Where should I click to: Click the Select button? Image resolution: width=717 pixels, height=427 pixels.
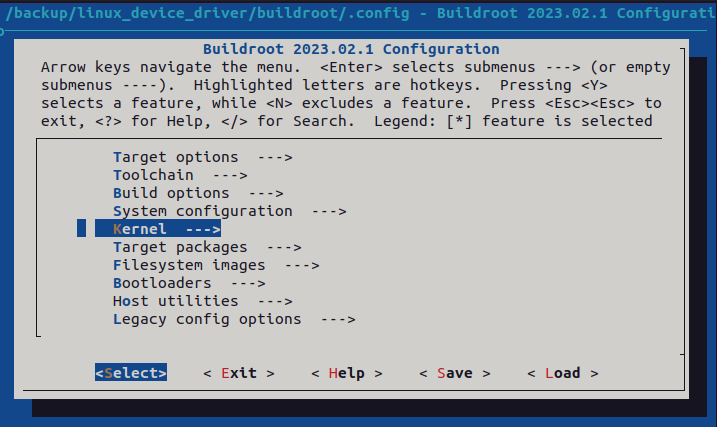131,373
